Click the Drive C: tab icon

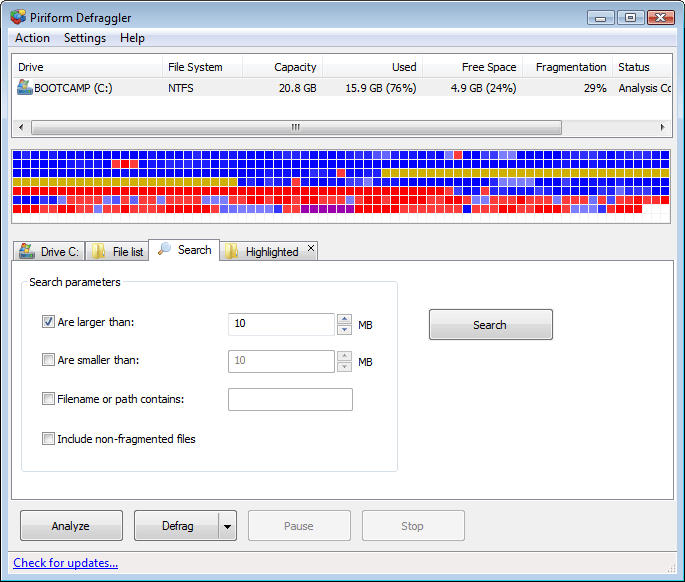pyautogui.click(x=27, y=251)
